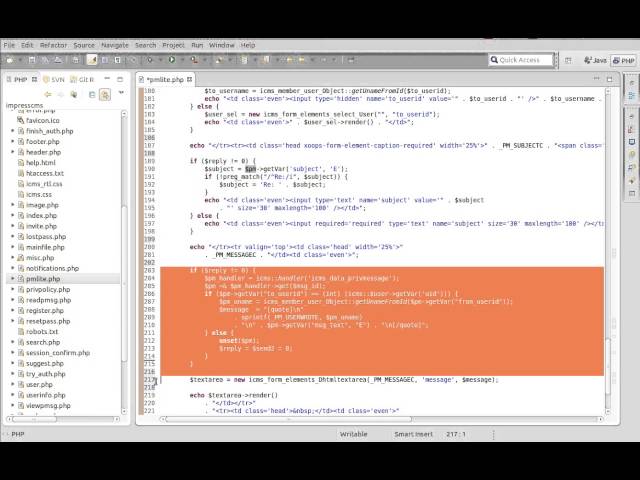Click the Outline icon in the right trim bar
640x480 pixels.
(631, 96)
